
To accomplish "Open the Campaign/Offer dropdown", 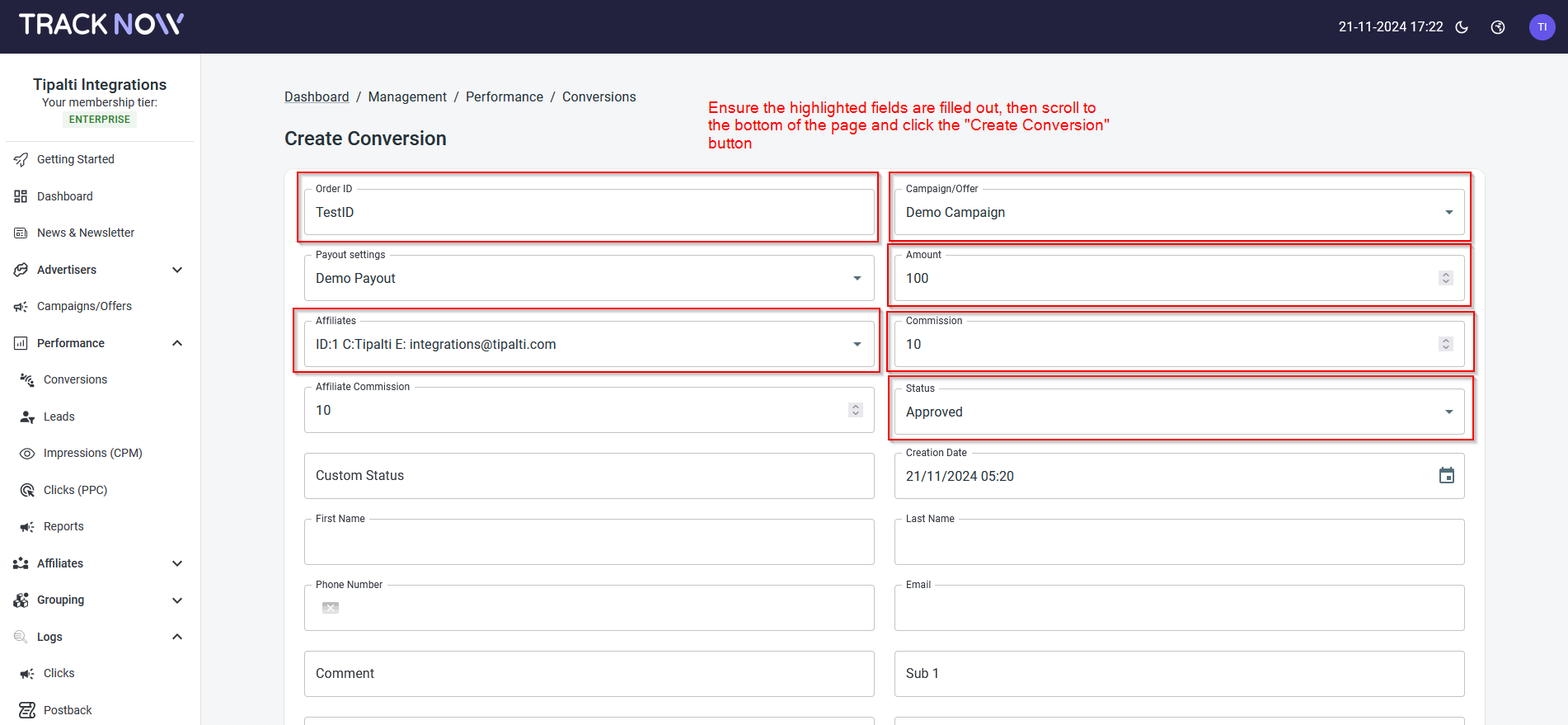I will [1448, 213].
